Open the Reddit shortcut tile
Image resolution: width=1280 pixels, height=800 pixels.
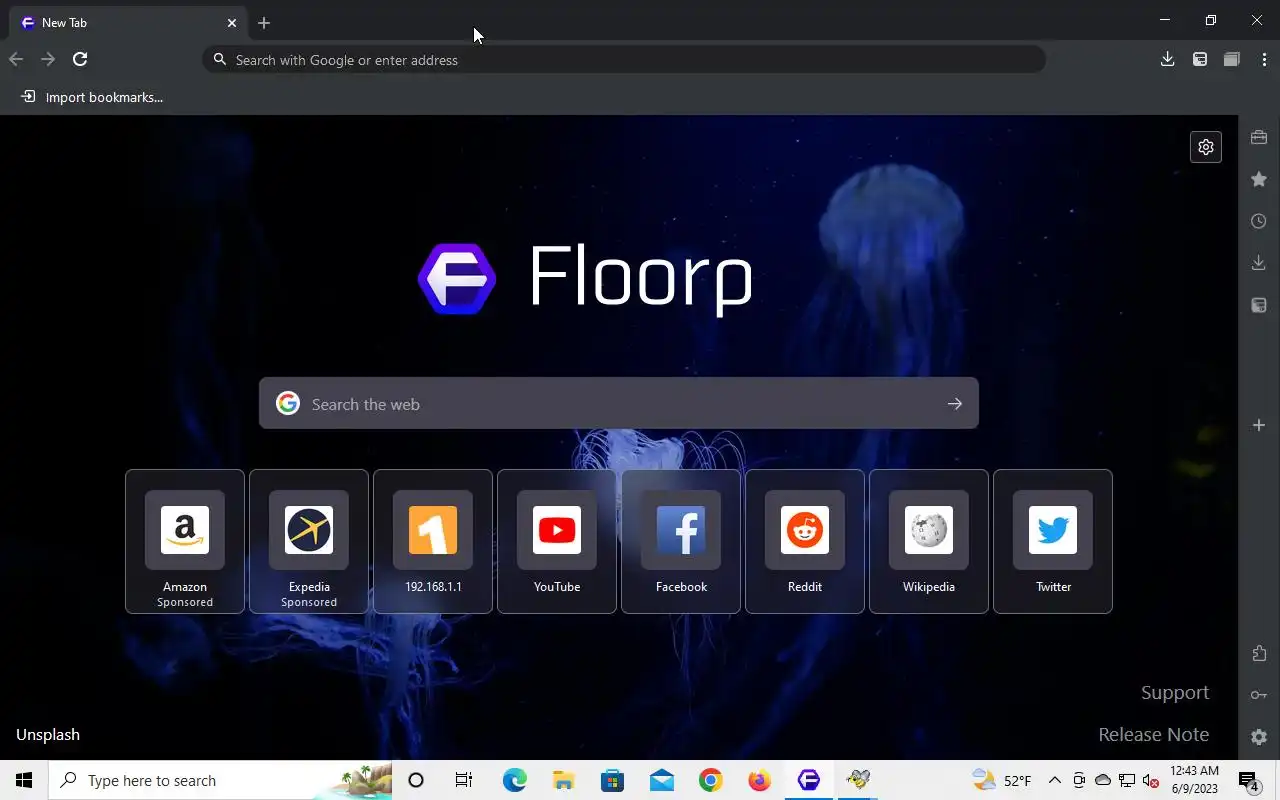coord(805,541)
